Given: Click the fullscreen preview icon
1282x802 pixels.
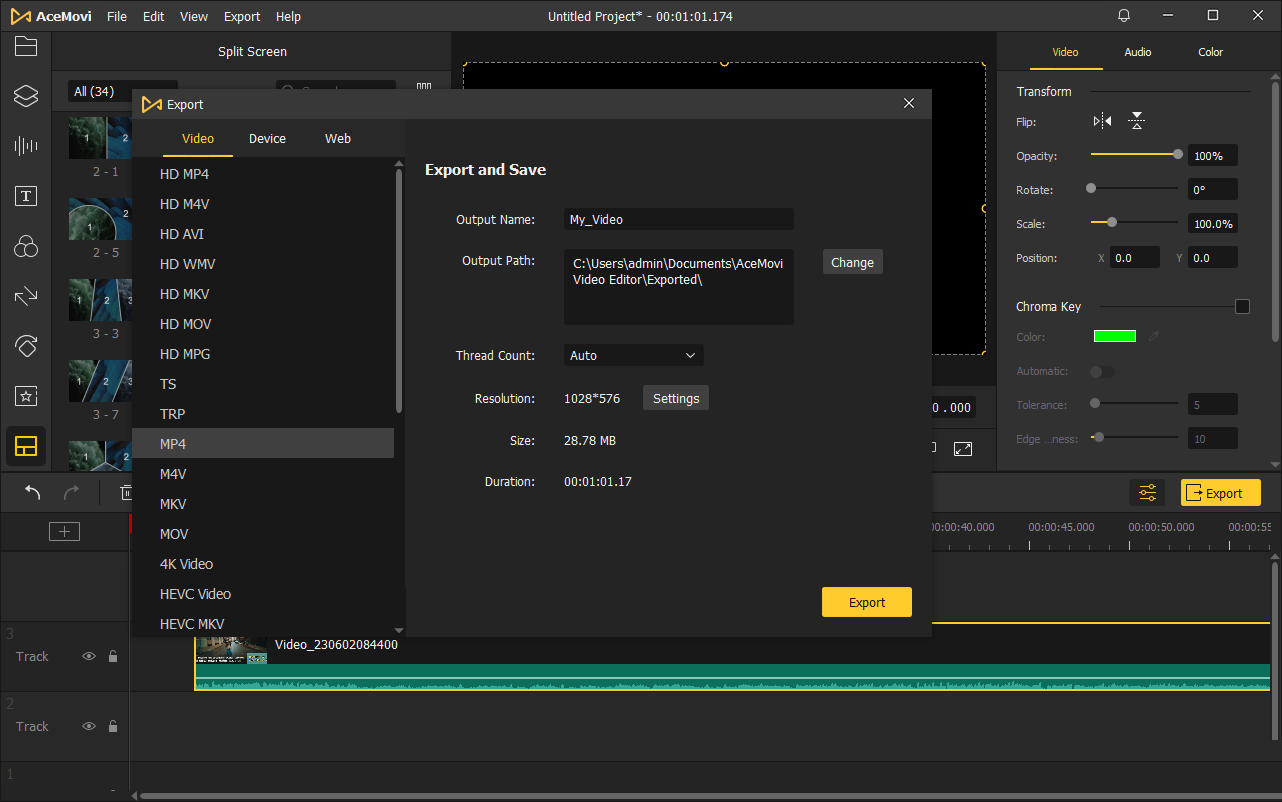Looking at the screenshot, I should (963, 449).
